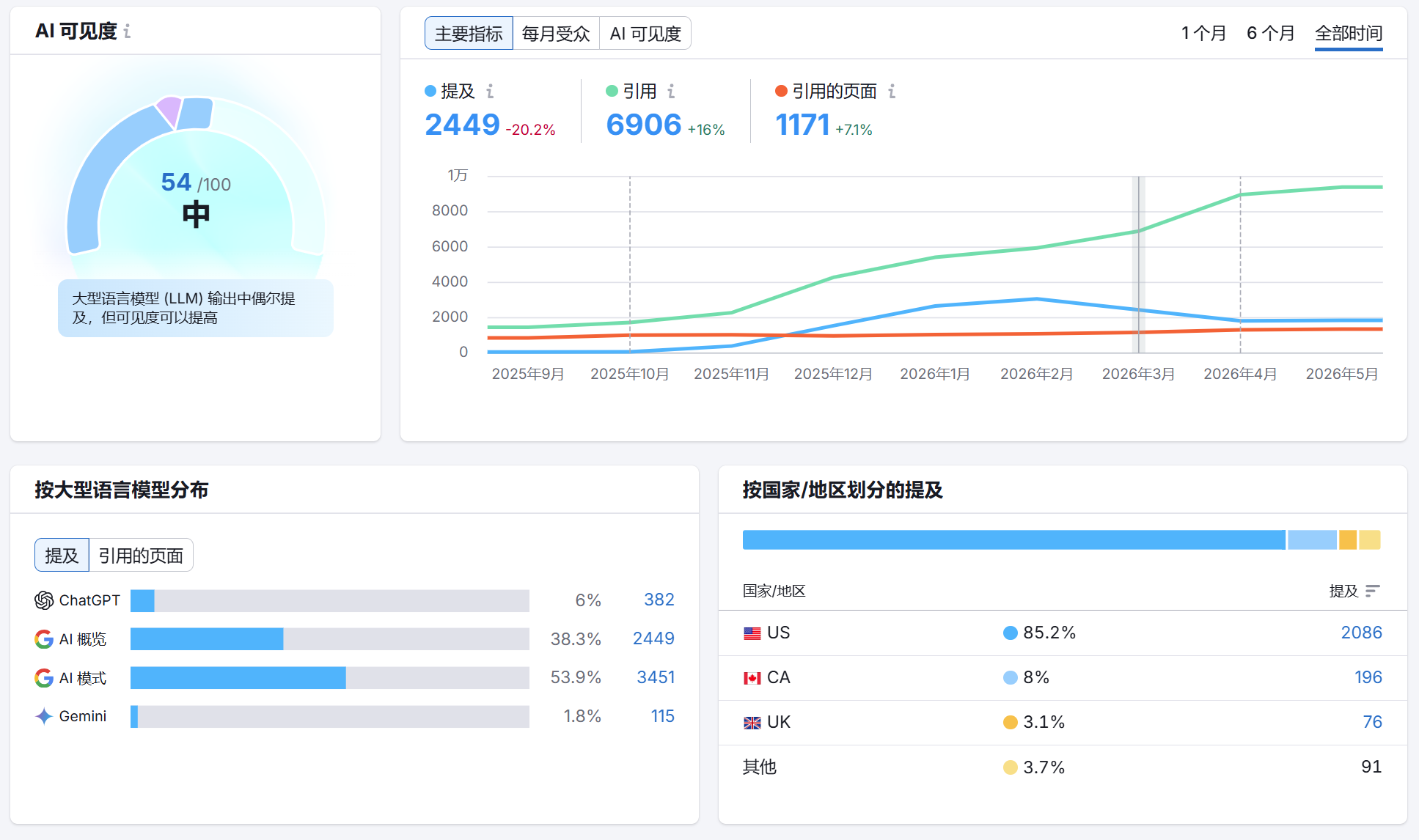
Task: Click the UK flag icon
Action: click(x=752, y=723)
